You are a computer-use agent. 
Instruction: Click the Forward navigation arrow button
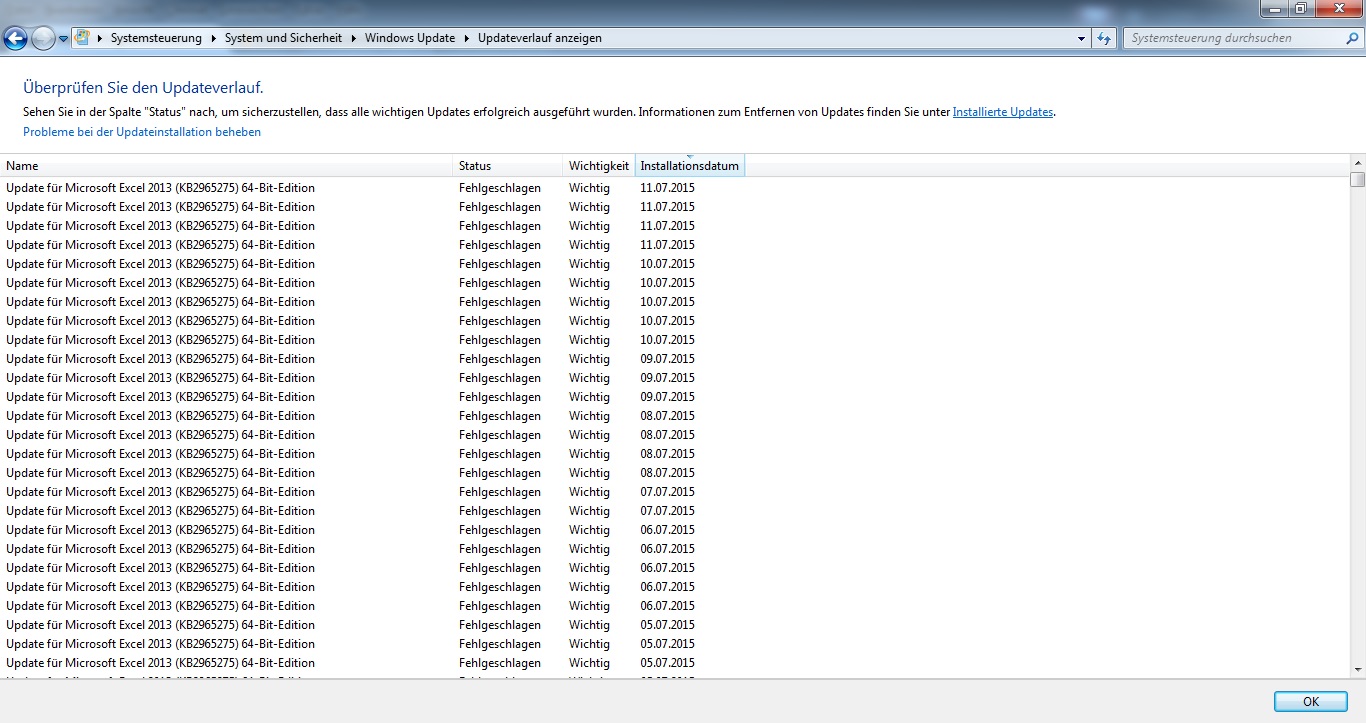[x=43, y=39]
